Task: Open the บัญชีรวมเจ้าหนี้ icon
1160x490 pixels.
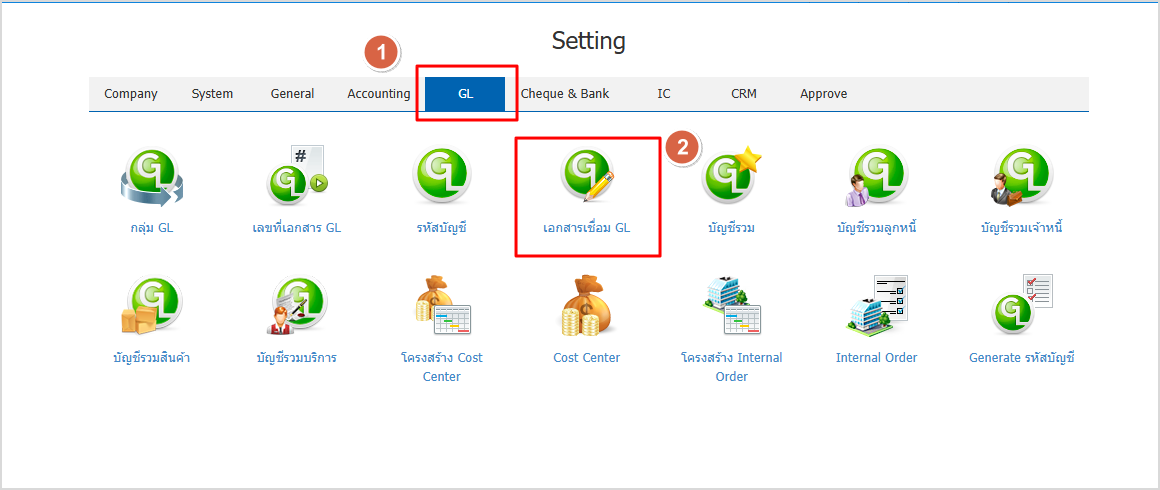Action: point(1021,177)
